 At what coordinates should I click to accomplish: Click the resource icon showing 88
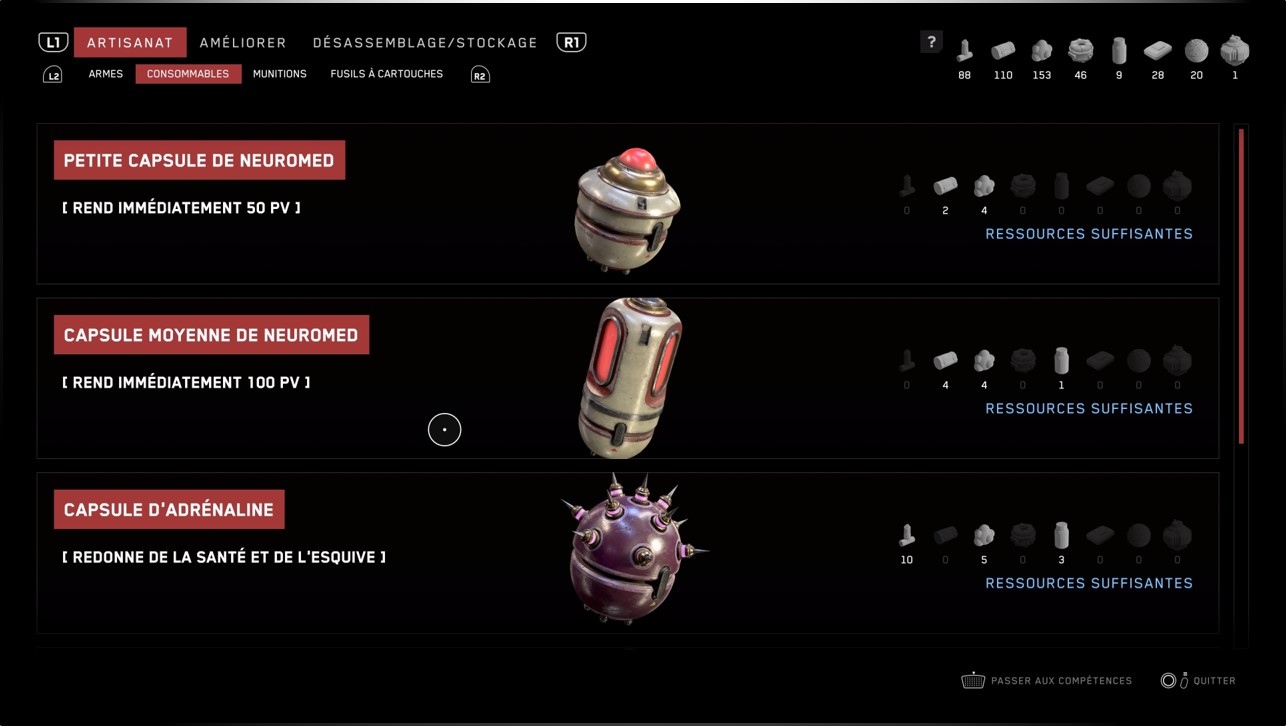964,50
